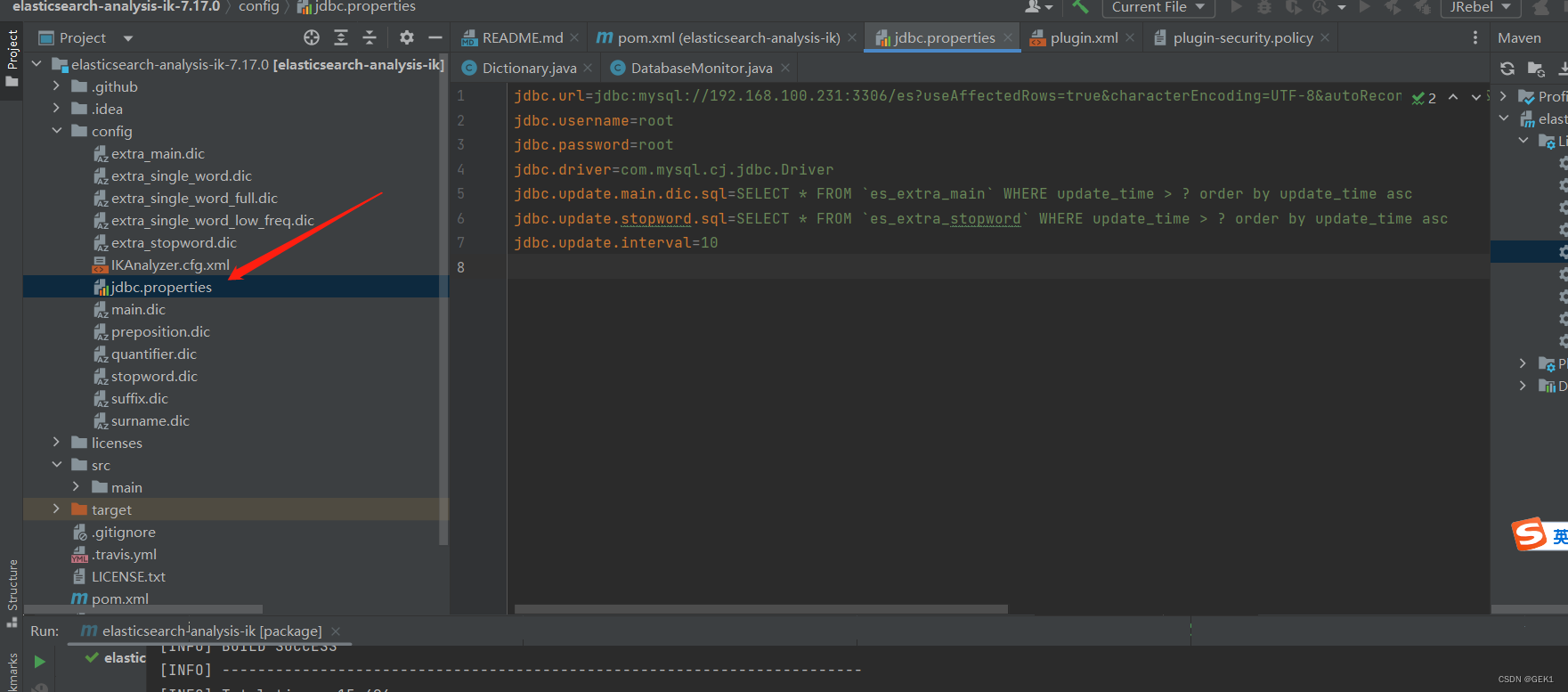Click the Profile run icon in toolbar
The image size is (1568, 692).
(1321, 7)
